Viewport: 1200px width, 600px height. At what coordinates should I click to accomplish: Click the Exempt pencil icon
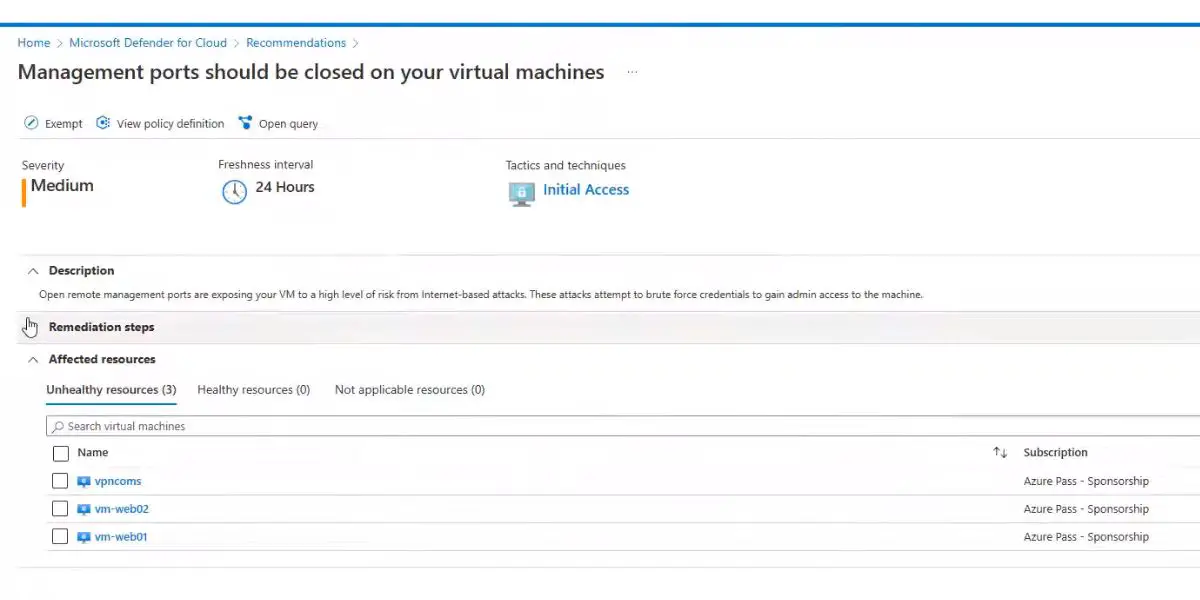(30, 123)
